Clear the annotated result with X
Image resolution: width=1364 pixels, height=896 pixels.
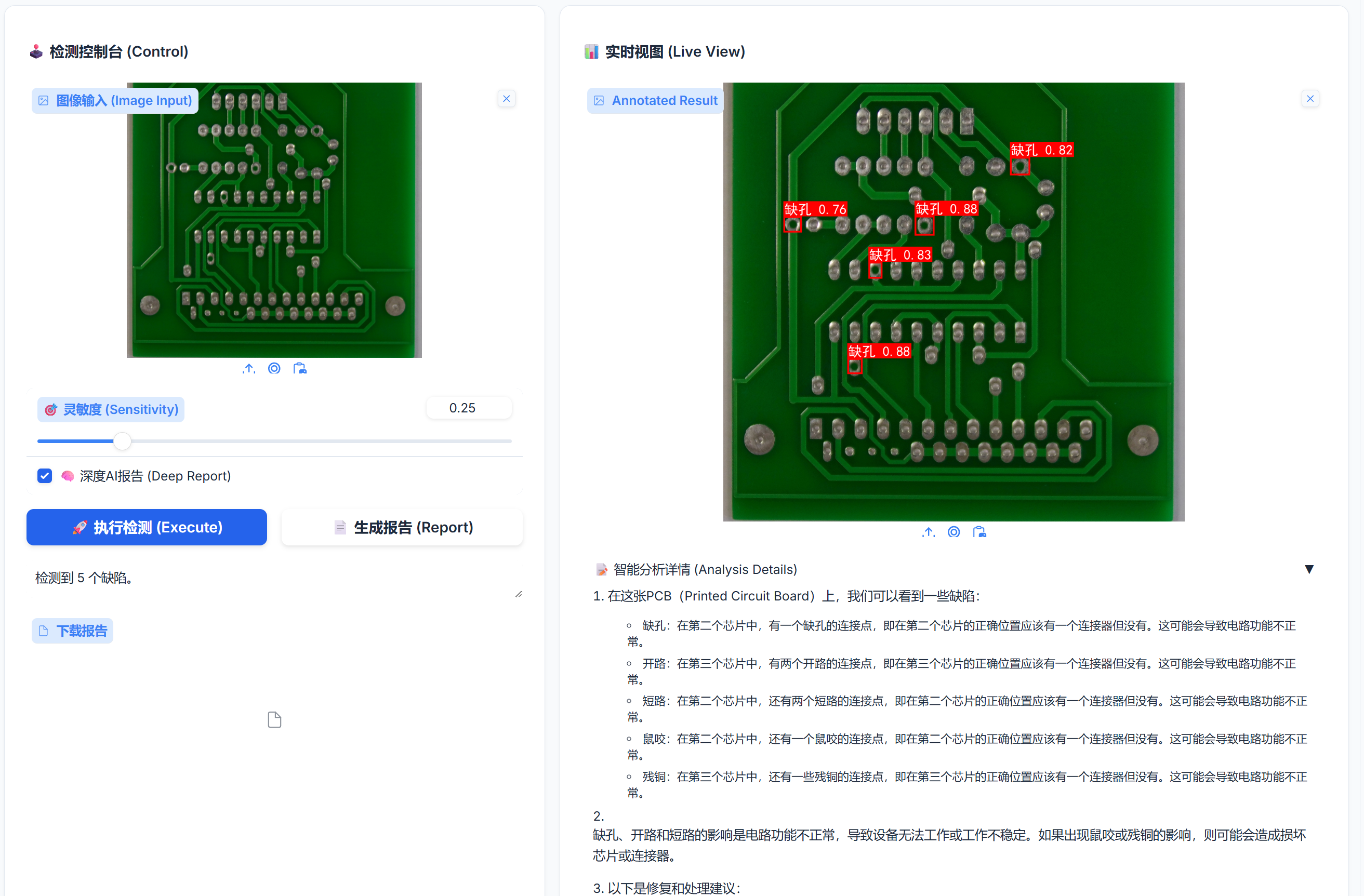(1310, 99)
